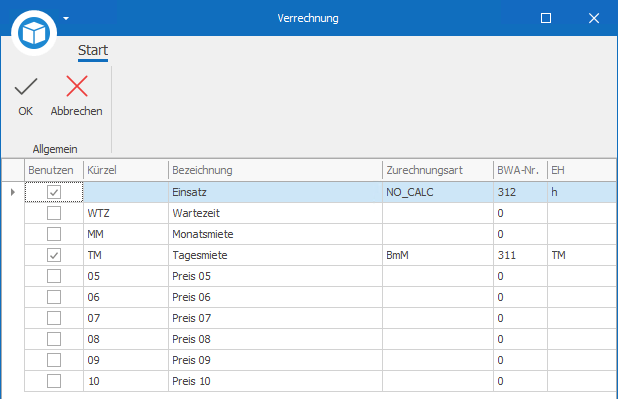This screenshot has height=399, width=618.
Task: Enable Benutzen for Monatsmiete
Action: click(54, 234)
